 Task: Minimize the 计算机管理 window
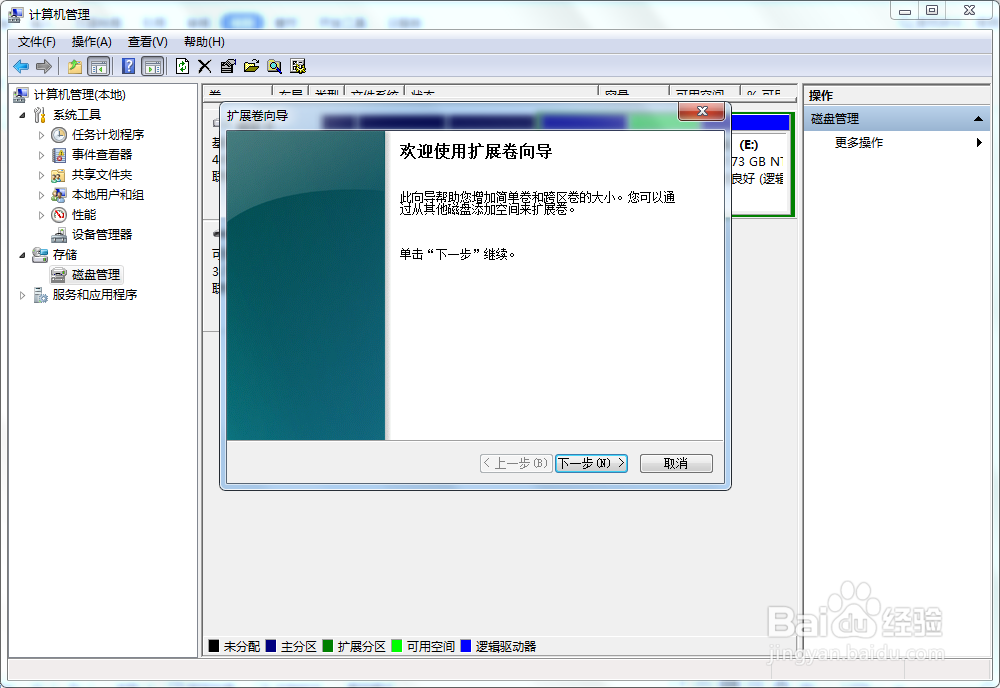[x=905, y=11]
